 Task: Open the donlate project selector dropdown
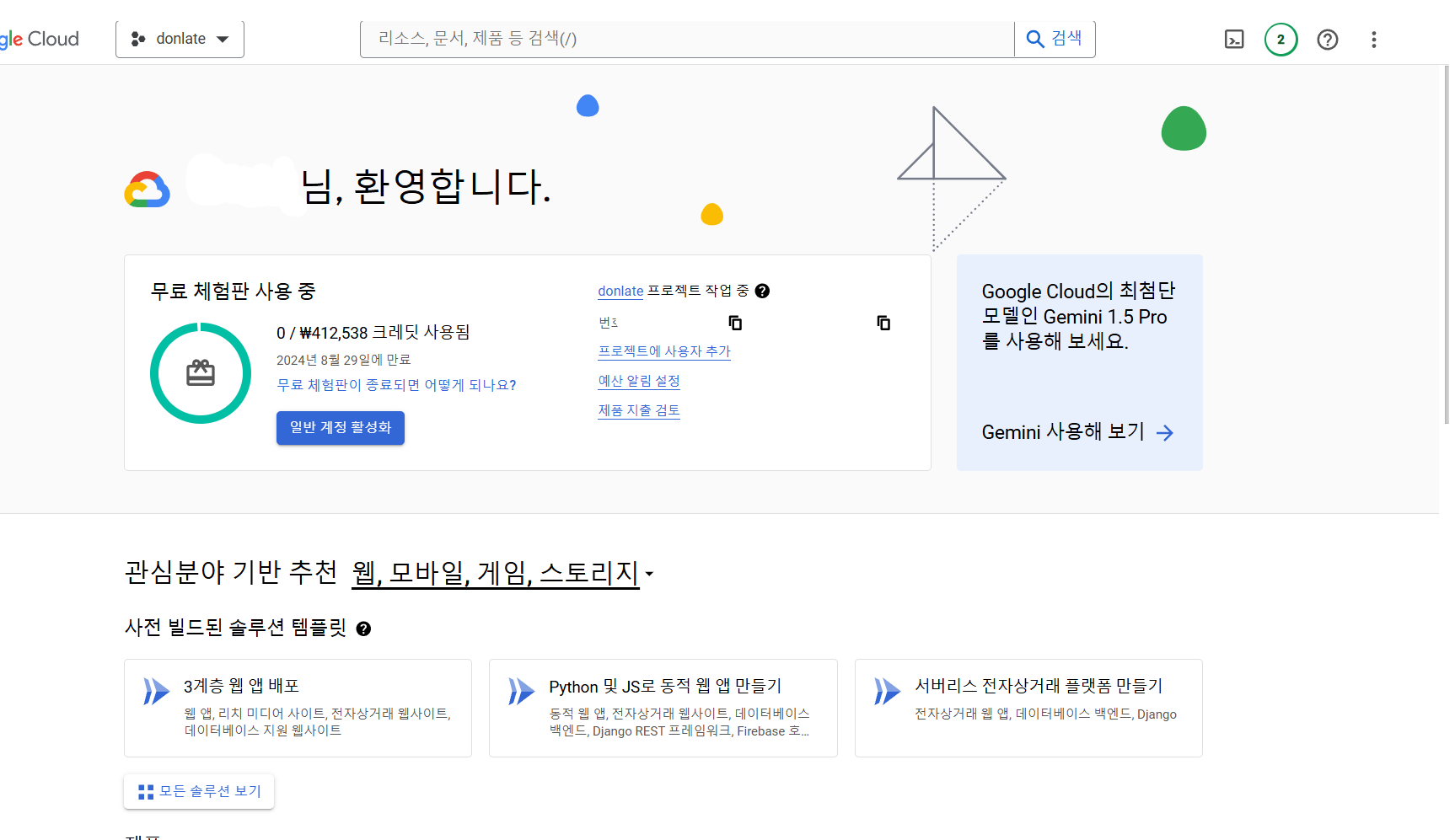(x=180, y=39)
